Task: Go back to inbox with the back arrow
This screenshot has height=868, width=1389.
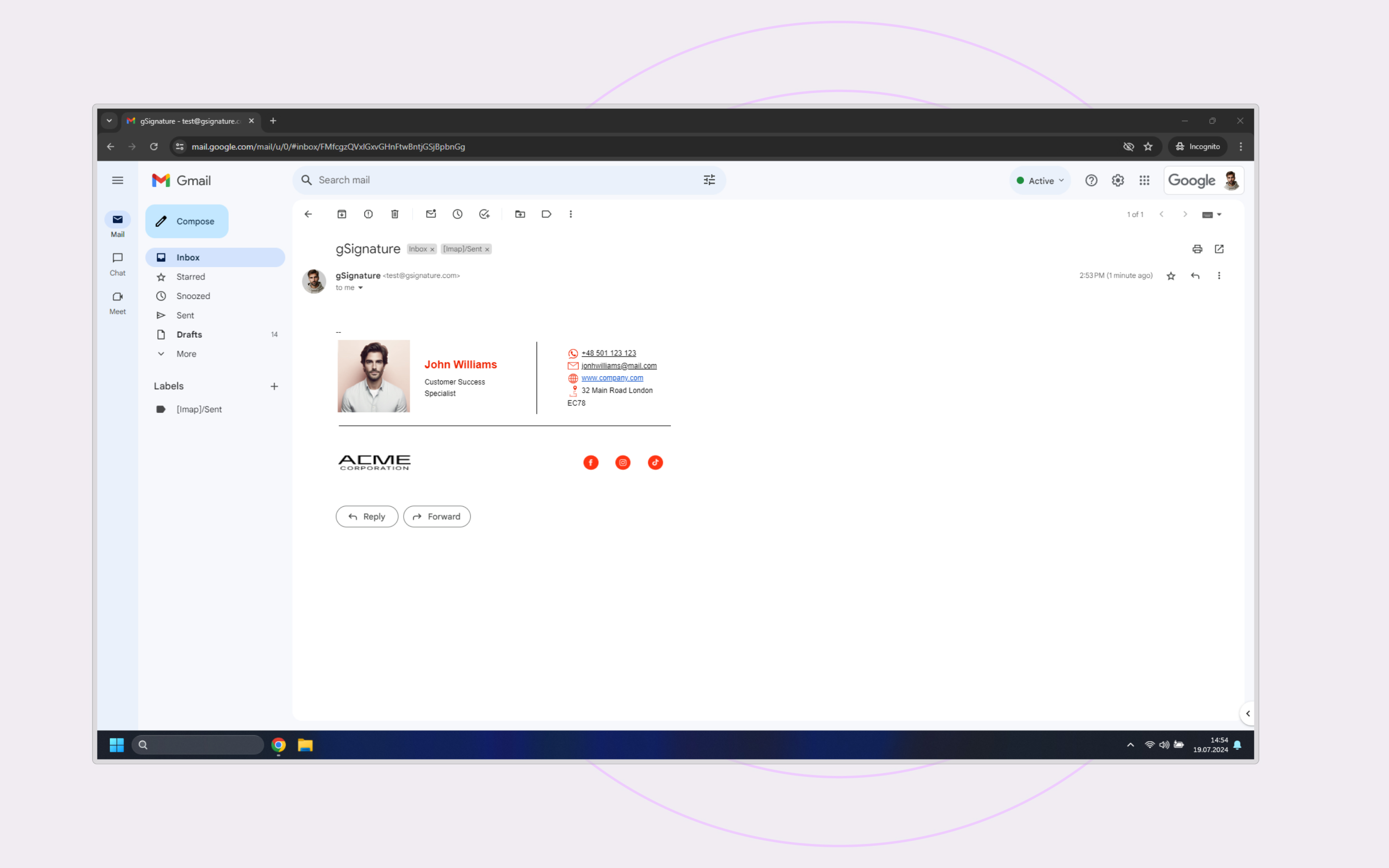Action: pyautogui.click(x=308, y=214)
